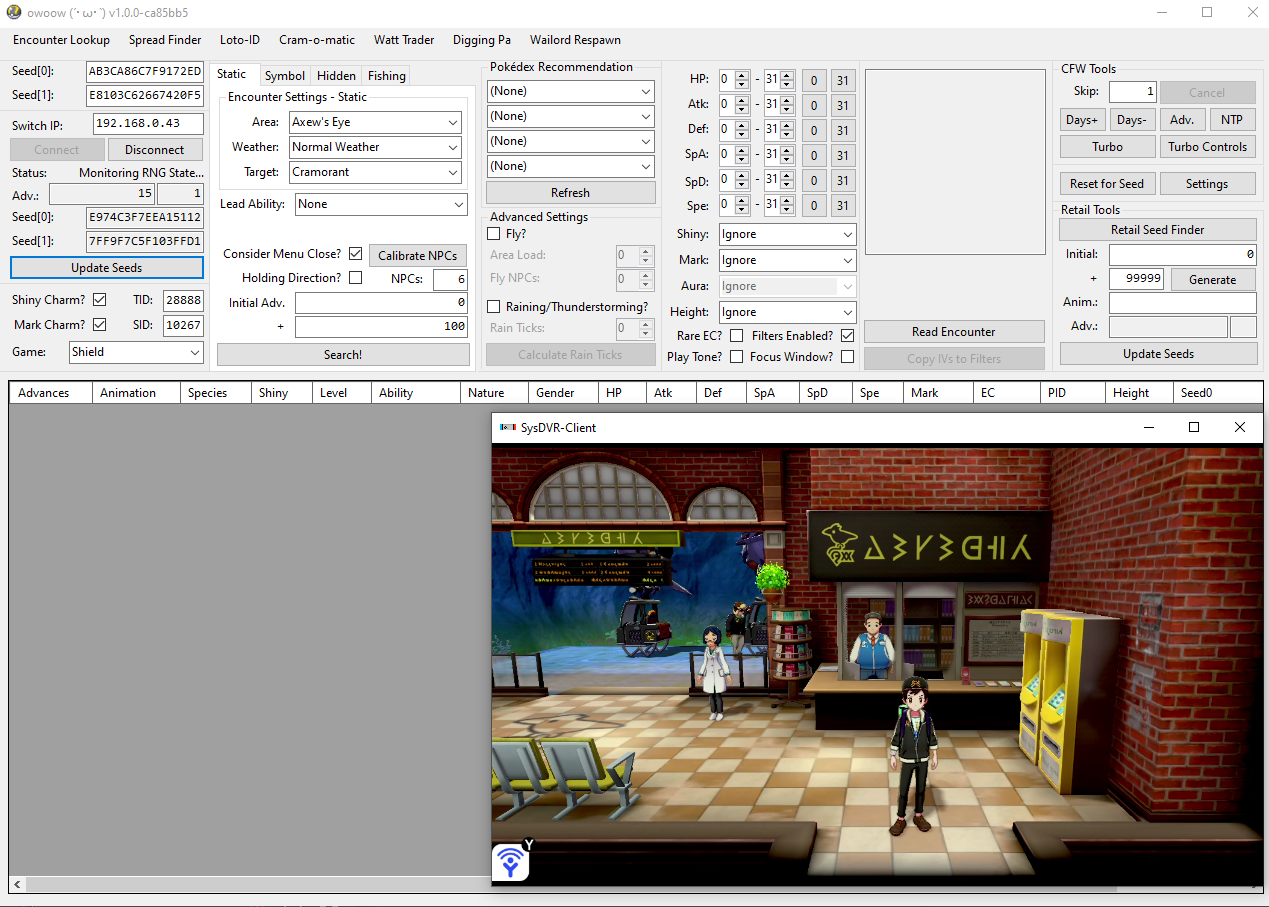Click Calibrate NPCs button

click(418, 256)
